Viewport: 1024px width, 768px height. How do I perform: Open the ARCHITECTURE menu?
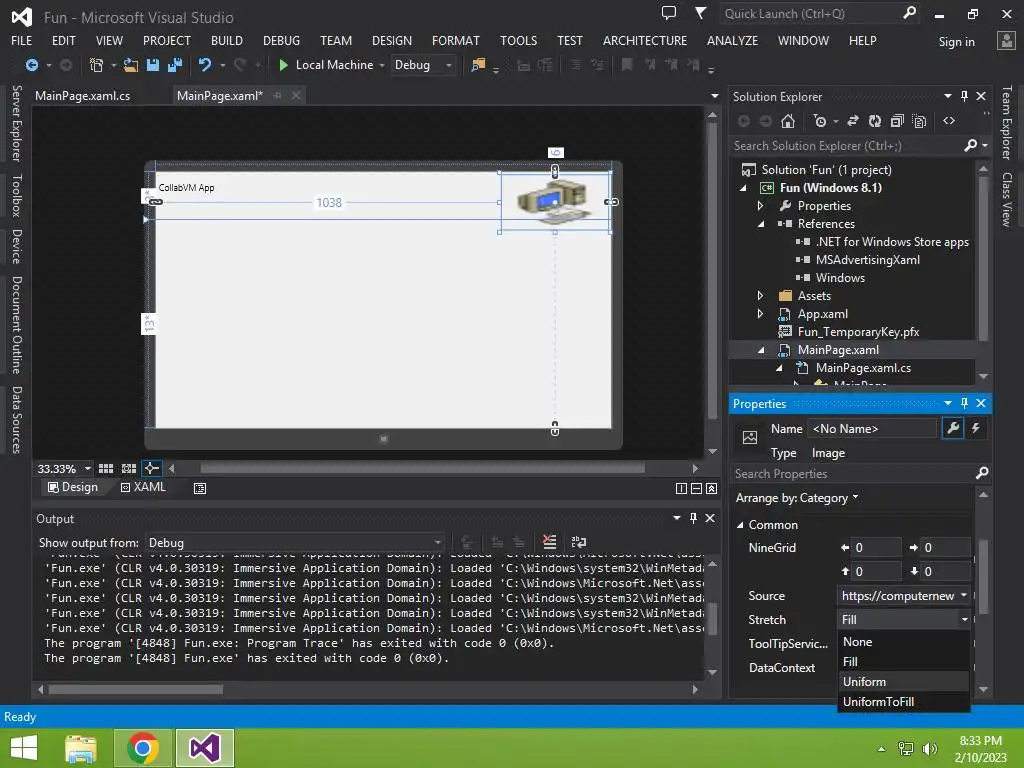coord(645,40)
